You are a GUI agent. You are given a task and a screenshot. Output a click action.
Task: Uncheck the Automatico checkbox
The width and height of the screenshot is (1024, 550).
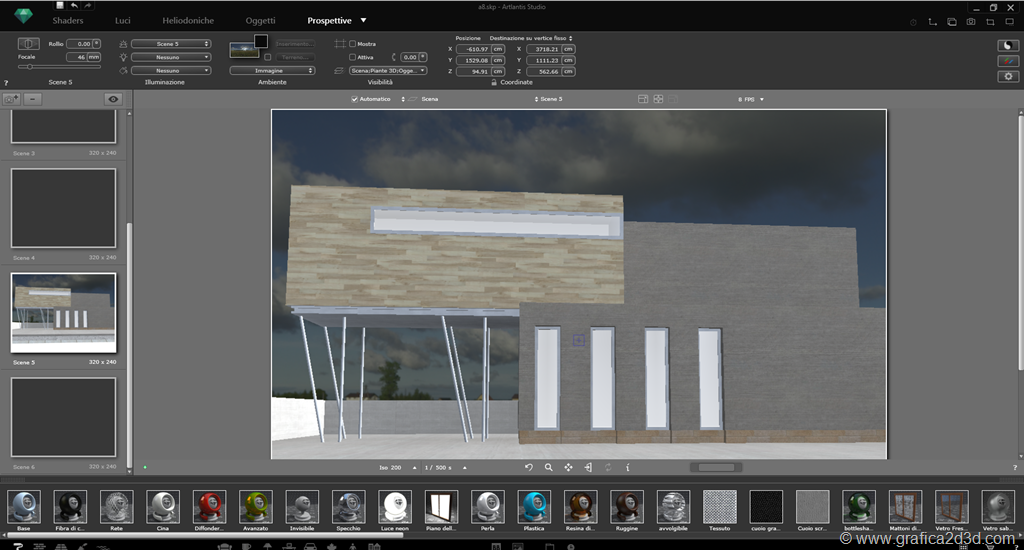[355, 99]
